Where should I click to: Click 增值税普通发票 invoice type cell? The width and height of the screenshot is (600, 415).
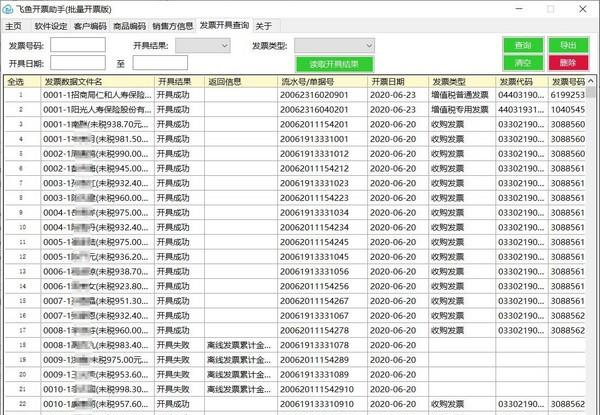point(460,95)
